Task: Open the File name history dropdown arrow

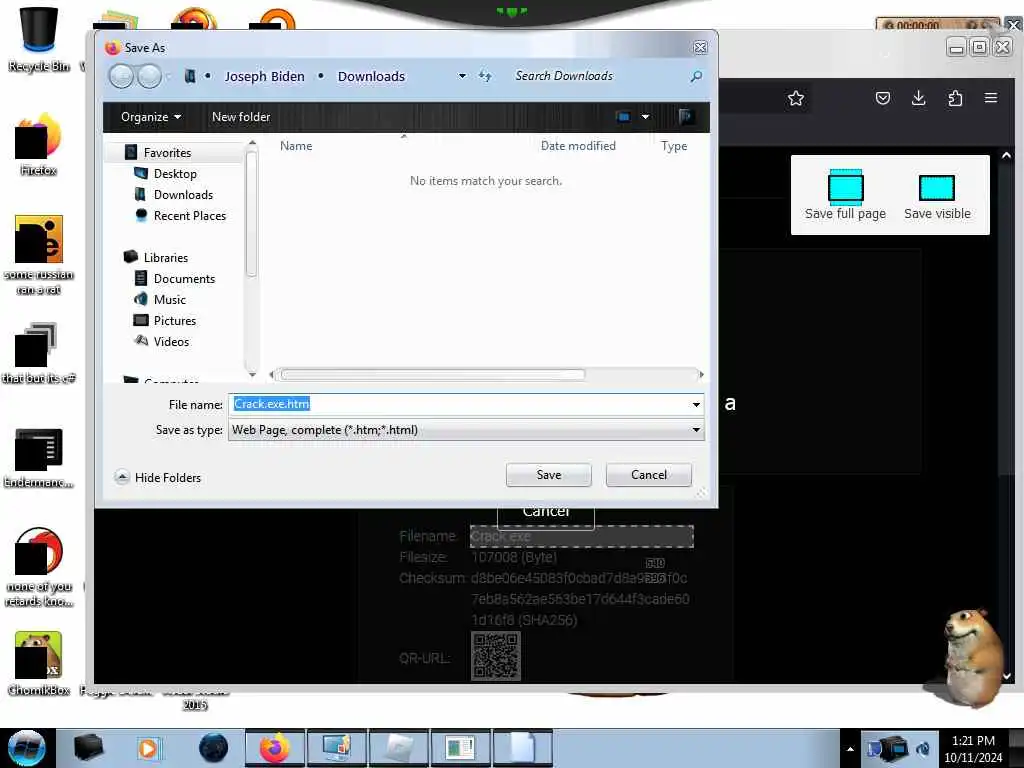Action: point(696,405)
